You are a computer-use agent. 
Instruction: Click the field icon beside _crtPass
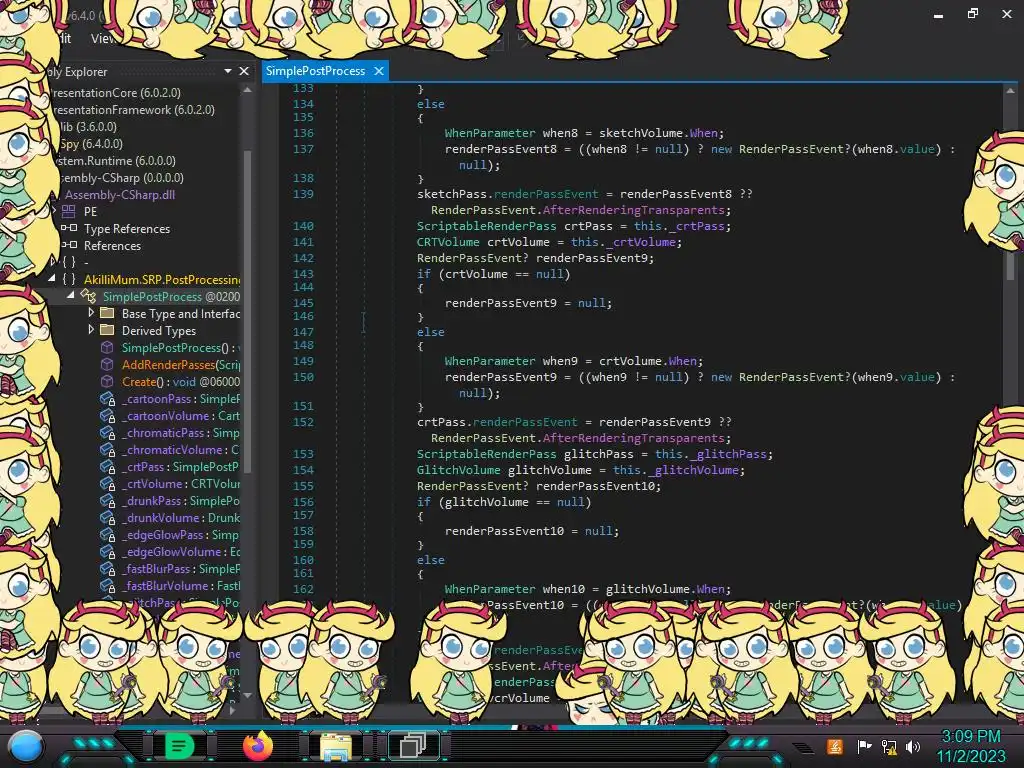click(x=108, y=467)
